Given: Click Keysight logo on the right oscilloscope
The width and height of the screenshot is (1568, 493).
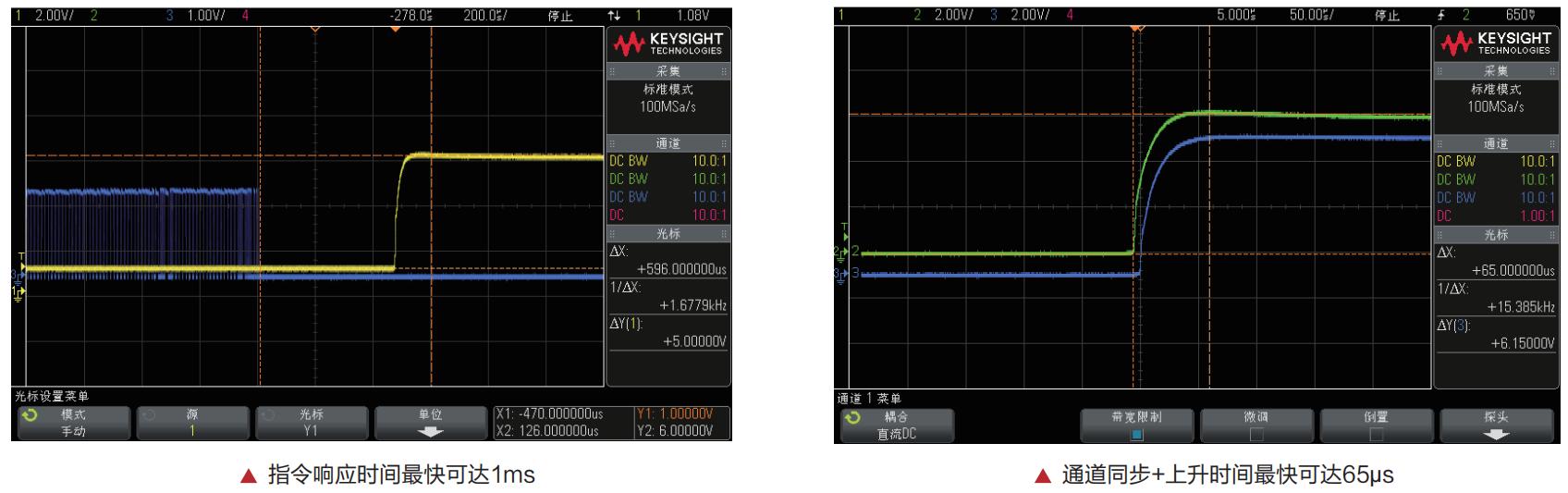Looking at the screenshot, I should [1493, 43].
